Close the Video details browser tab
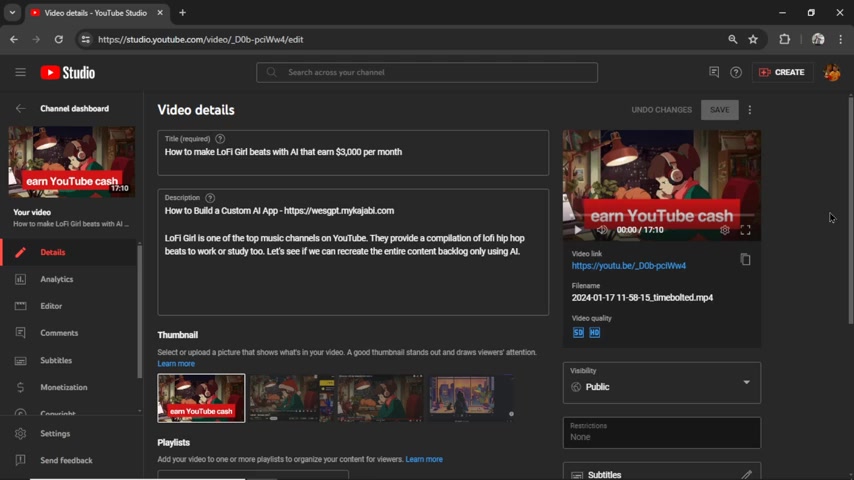 coord(160,13)
